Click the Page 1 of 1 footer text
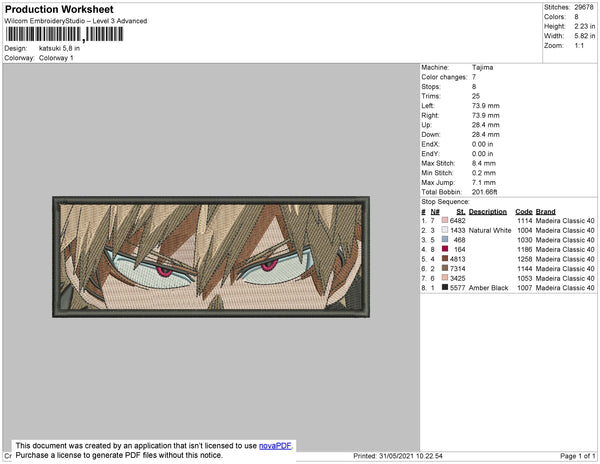 point(577,456)
